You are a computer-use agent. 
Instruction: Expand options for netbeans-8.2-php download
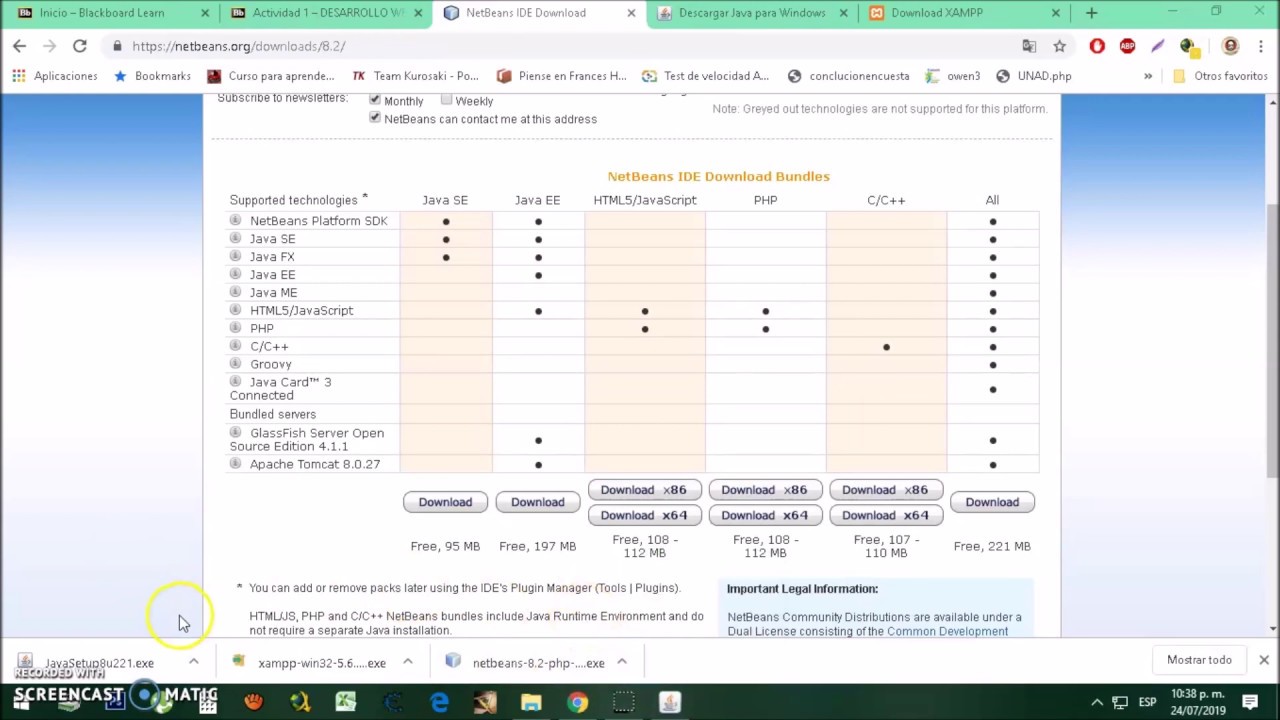[622, 662]
